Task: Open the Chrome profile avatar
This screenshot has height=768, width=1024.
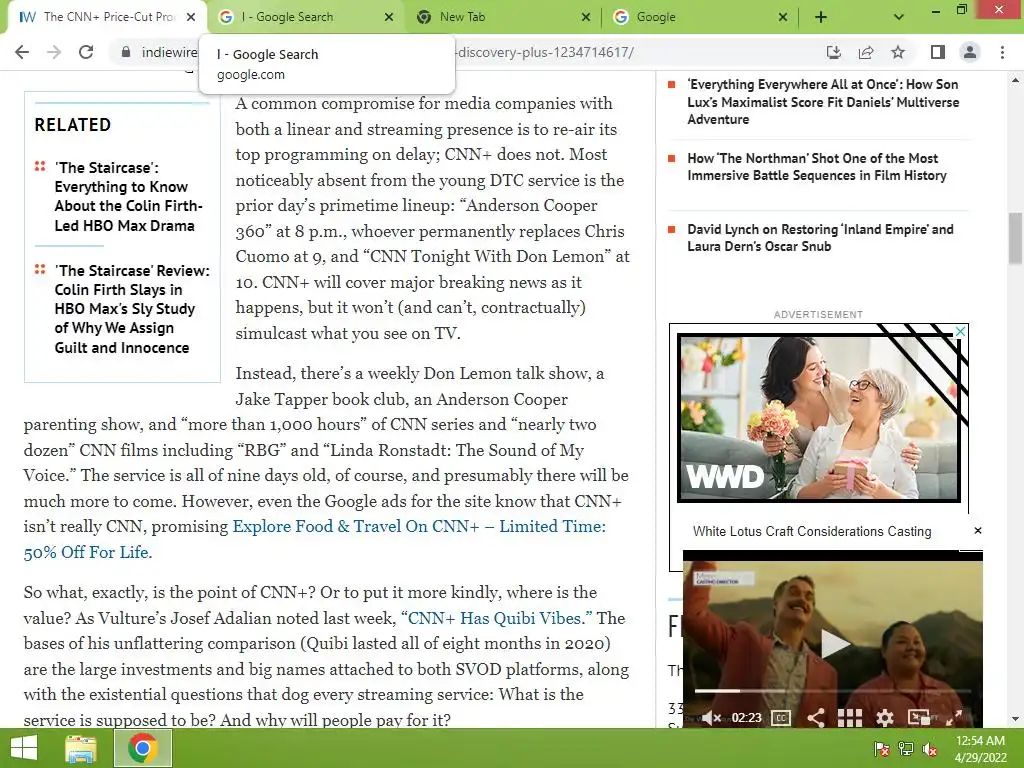Action: point(970,52)
